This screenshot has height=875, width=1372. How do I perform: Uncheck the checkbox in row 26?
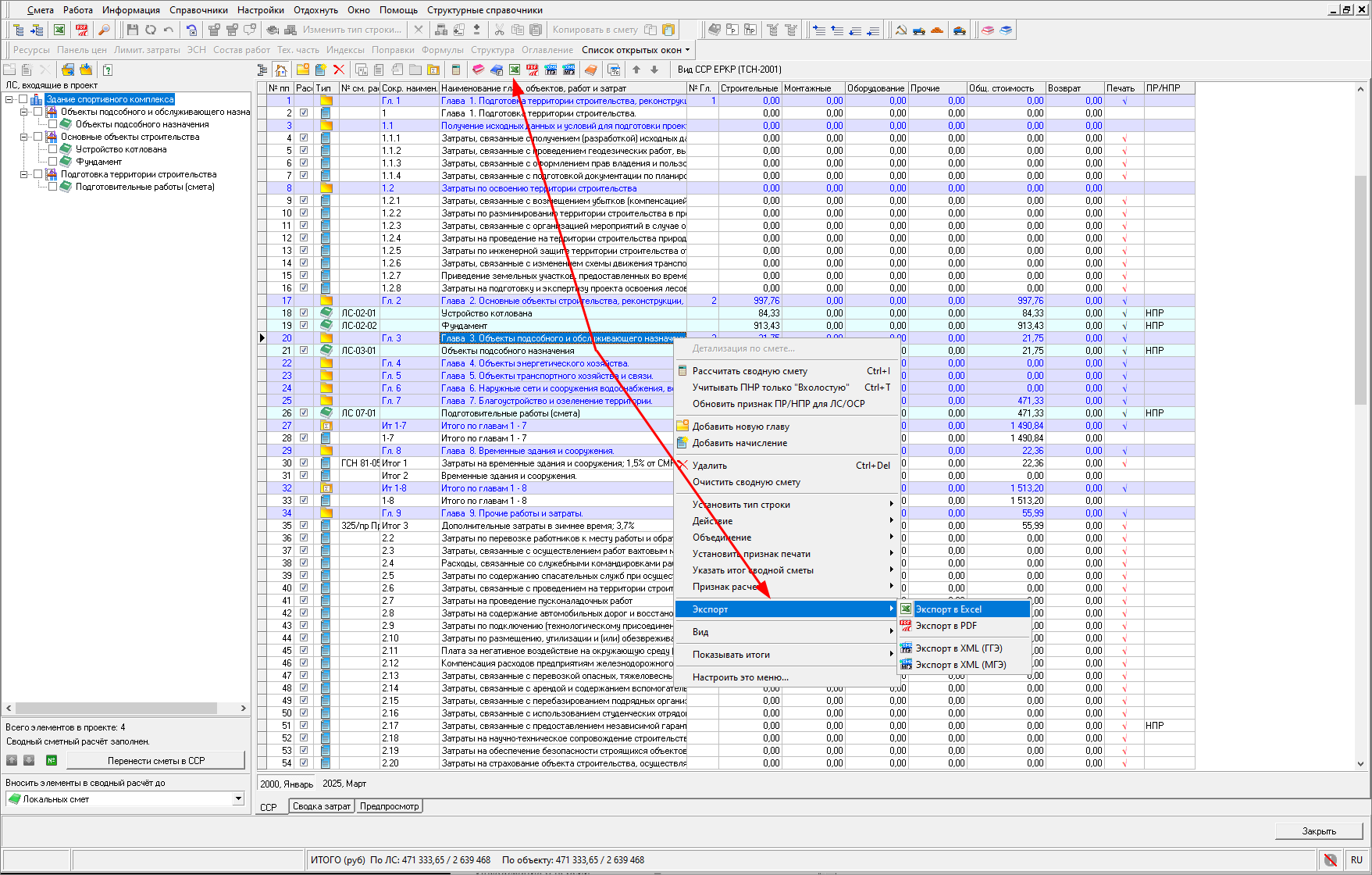coord(304,413)
